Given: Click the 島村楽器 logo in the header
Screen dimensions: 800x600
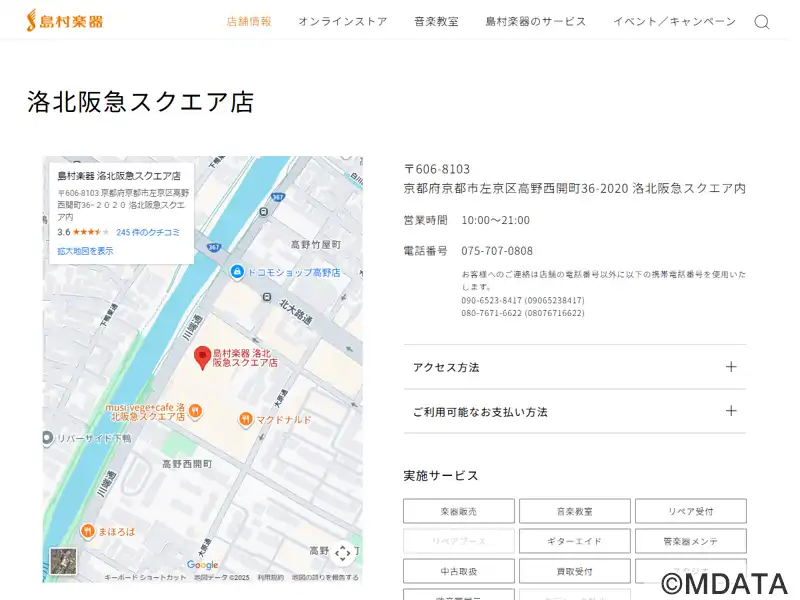Looking at the screenshot, I should pos(65,21).
